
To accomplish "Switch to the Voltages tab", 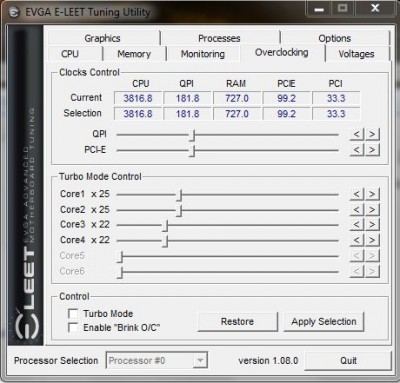I will click(356, 54).
